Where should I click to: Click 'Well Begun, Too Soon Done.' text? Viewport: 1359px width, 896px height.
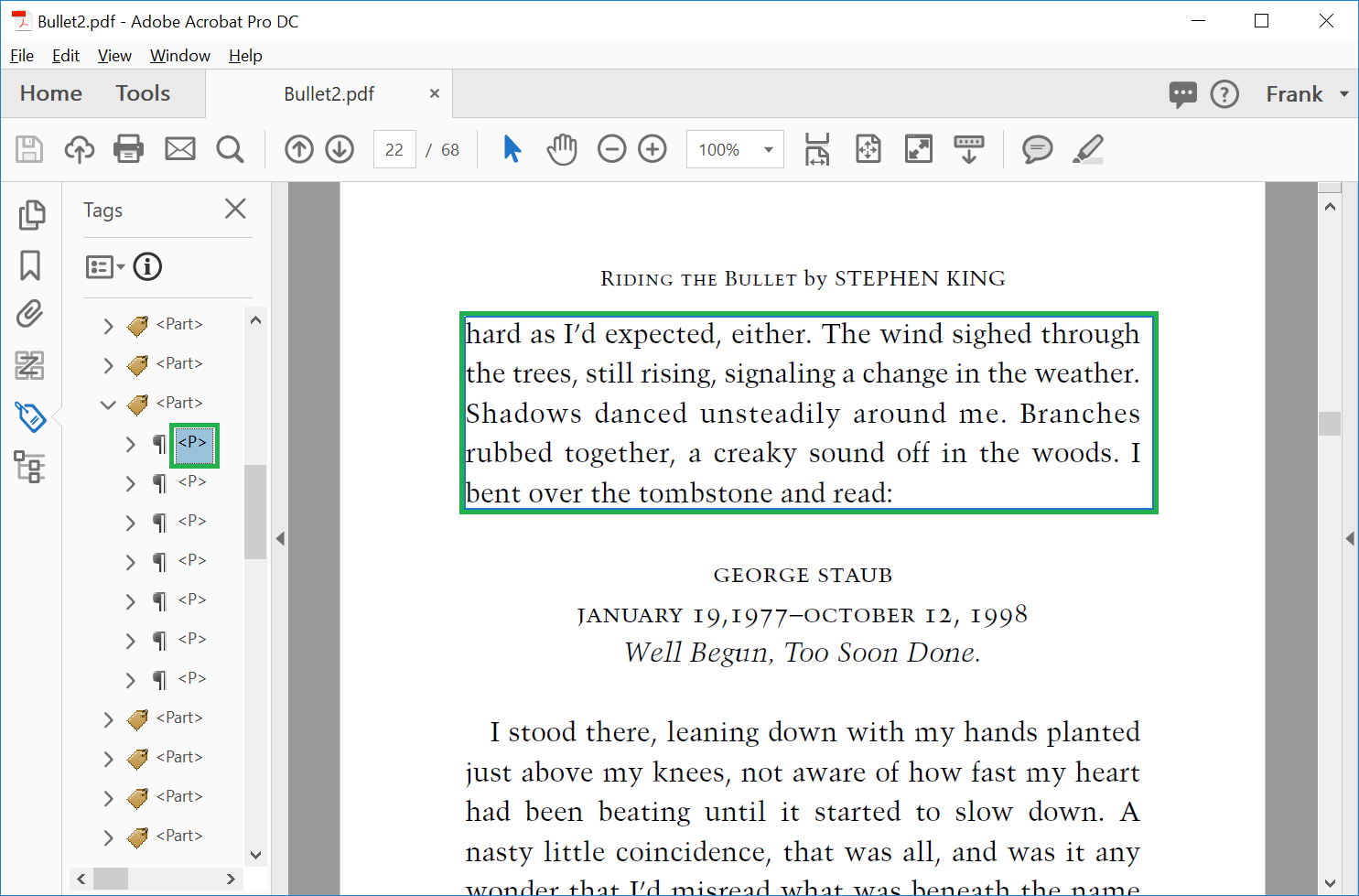[803, 653]
